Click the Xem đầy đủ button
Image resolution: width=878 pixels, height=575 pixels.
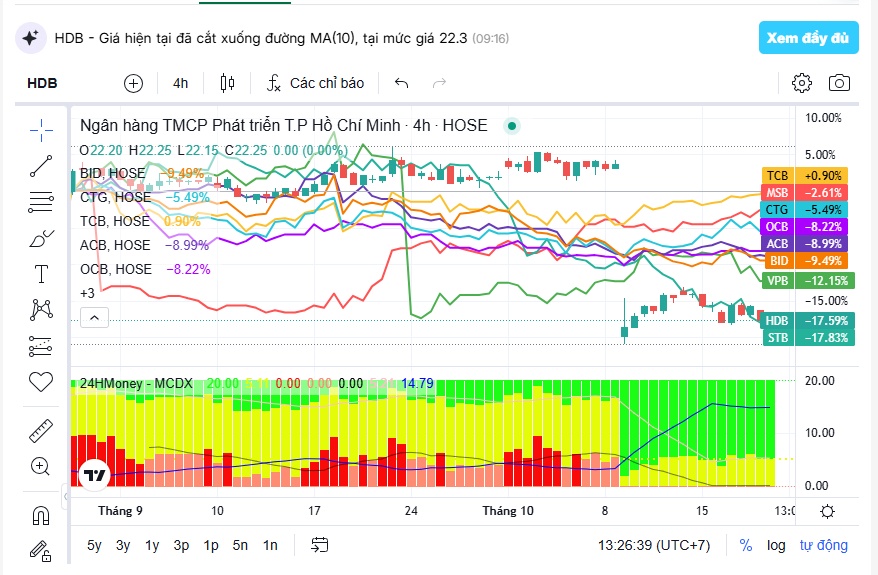click(x=809, y=38)
